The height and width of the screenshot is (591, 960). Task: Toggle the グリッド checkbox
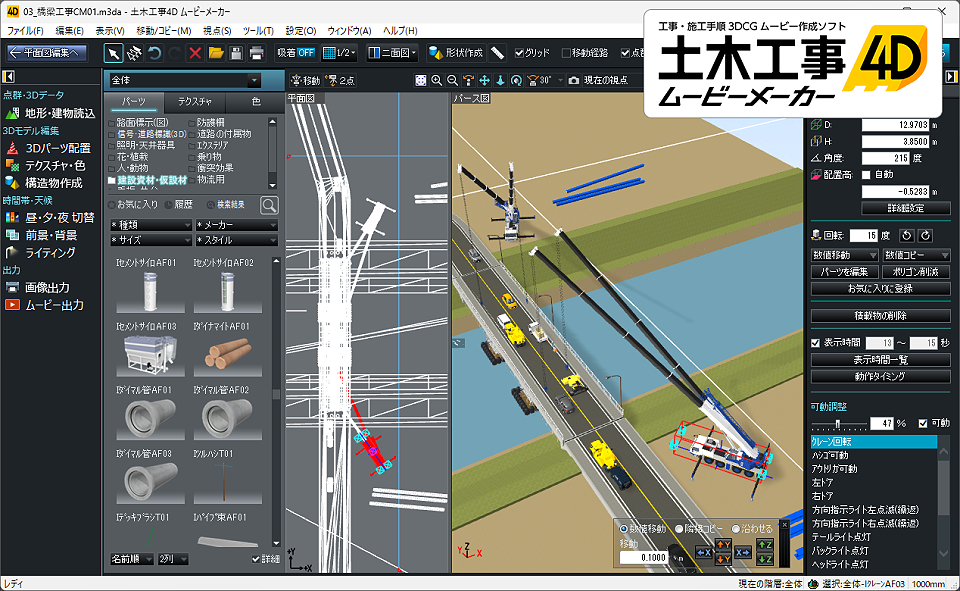(520, 53)
